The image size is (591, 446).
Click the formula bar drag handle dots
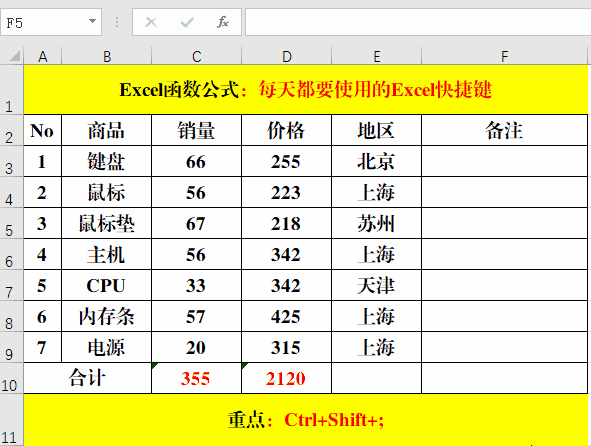[x=117, y=22]
